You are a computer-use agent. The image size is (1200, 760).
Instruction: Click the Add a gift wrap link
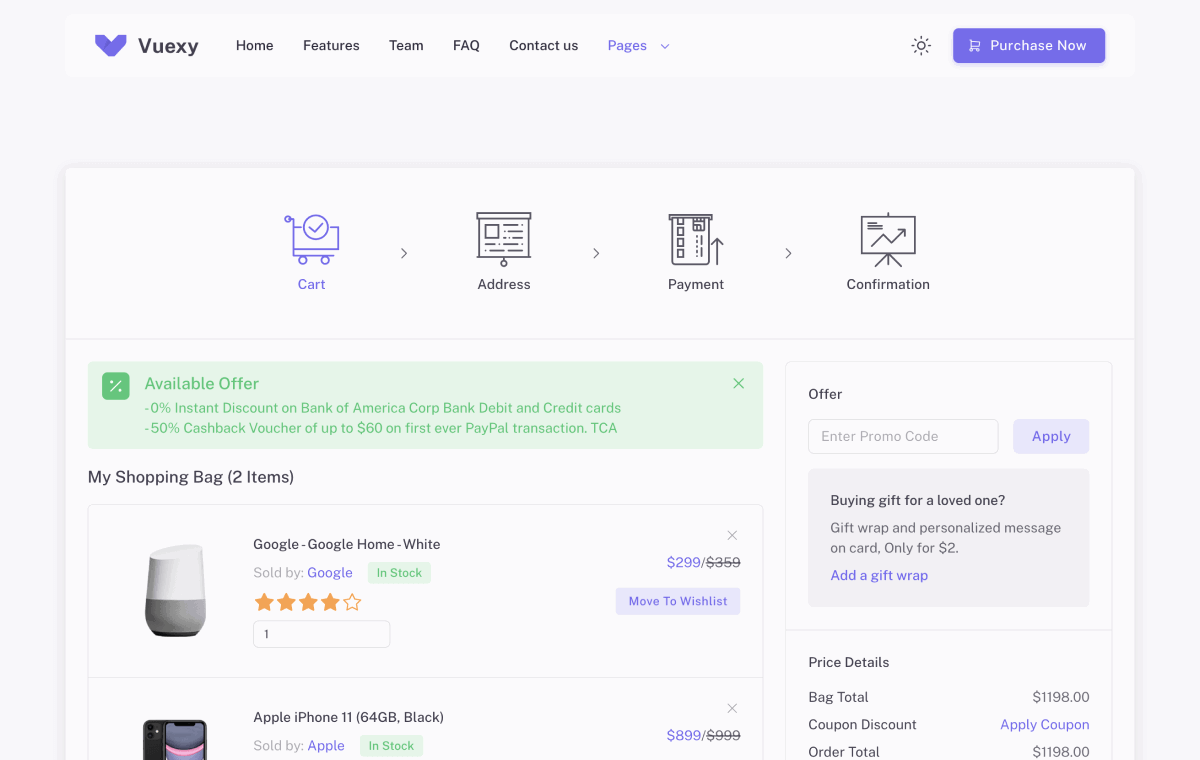click(x=878, y=575)
